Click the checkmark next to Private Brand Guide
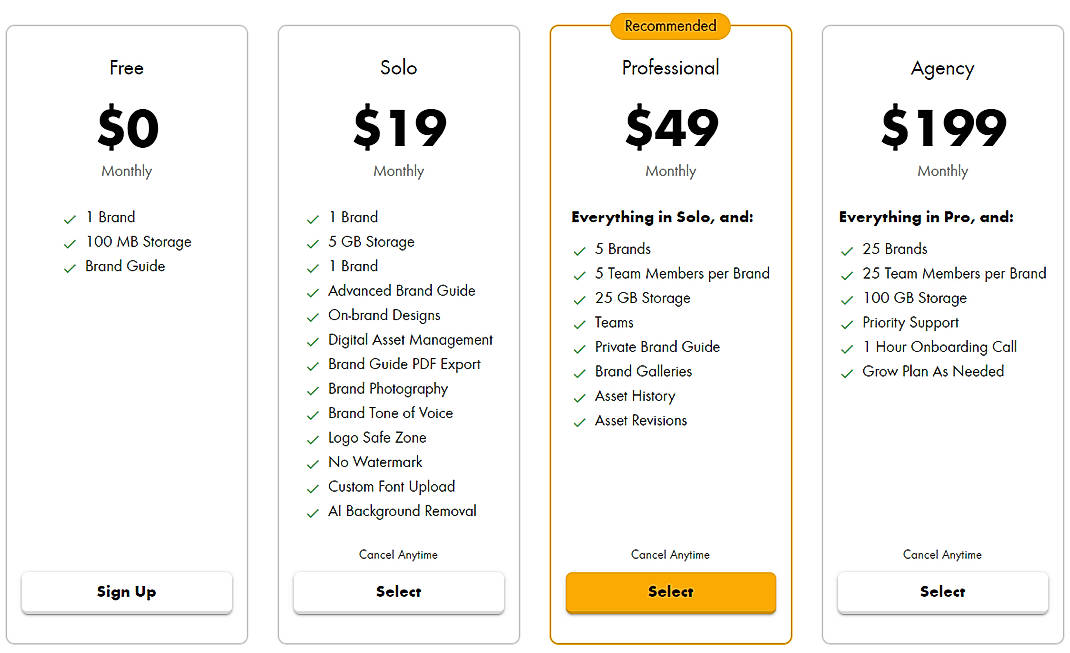The height and width of the screenshot is (653, 1070). pos(580,347)
